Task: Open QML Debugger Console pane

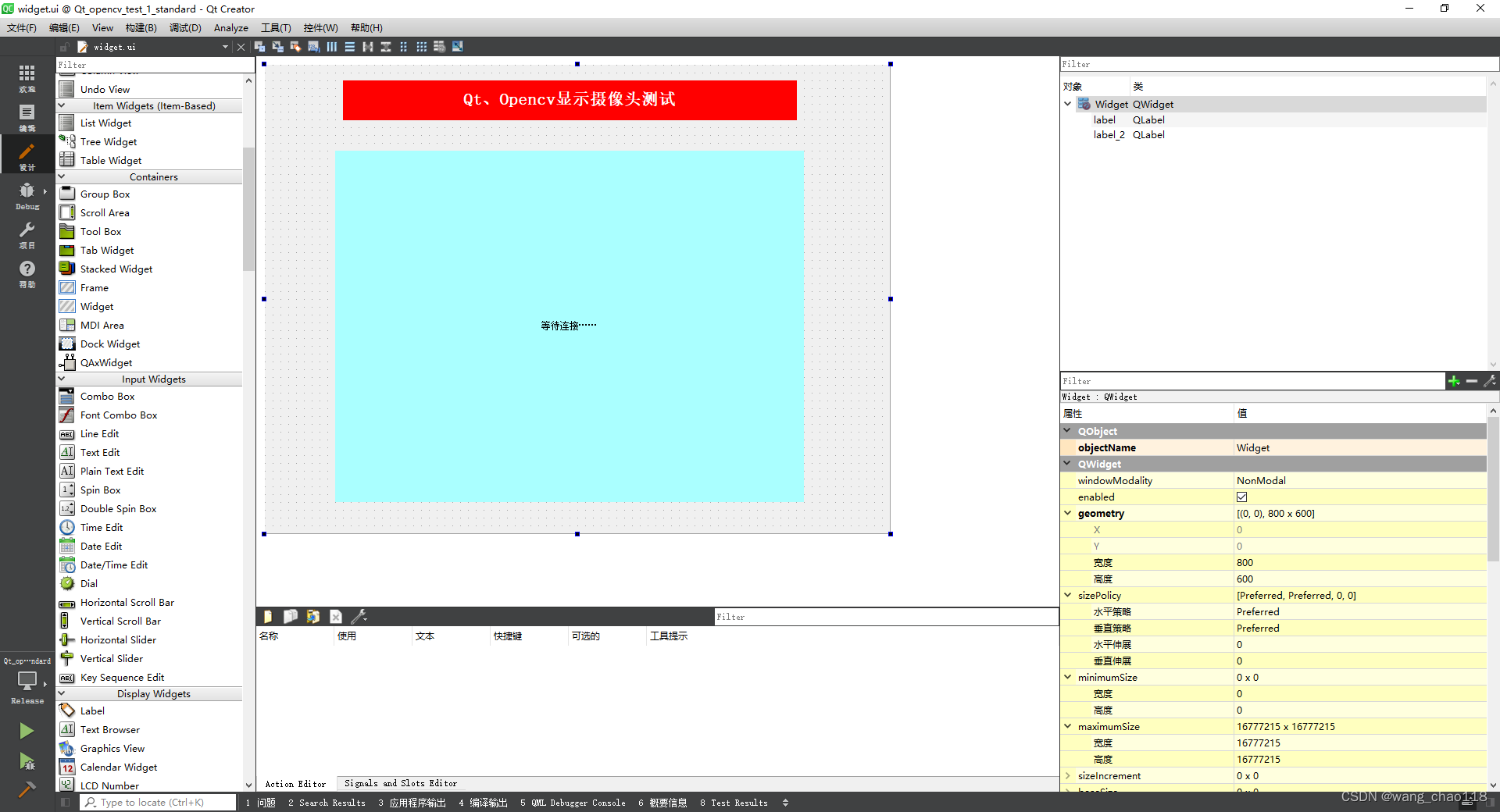Action: 573,803
